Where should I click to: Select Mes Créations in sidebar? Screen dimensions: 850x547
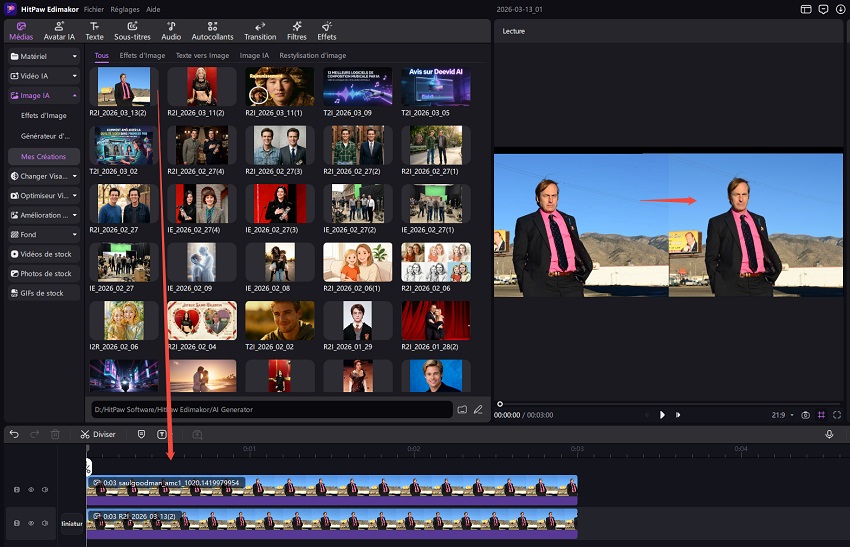point(44,157)
